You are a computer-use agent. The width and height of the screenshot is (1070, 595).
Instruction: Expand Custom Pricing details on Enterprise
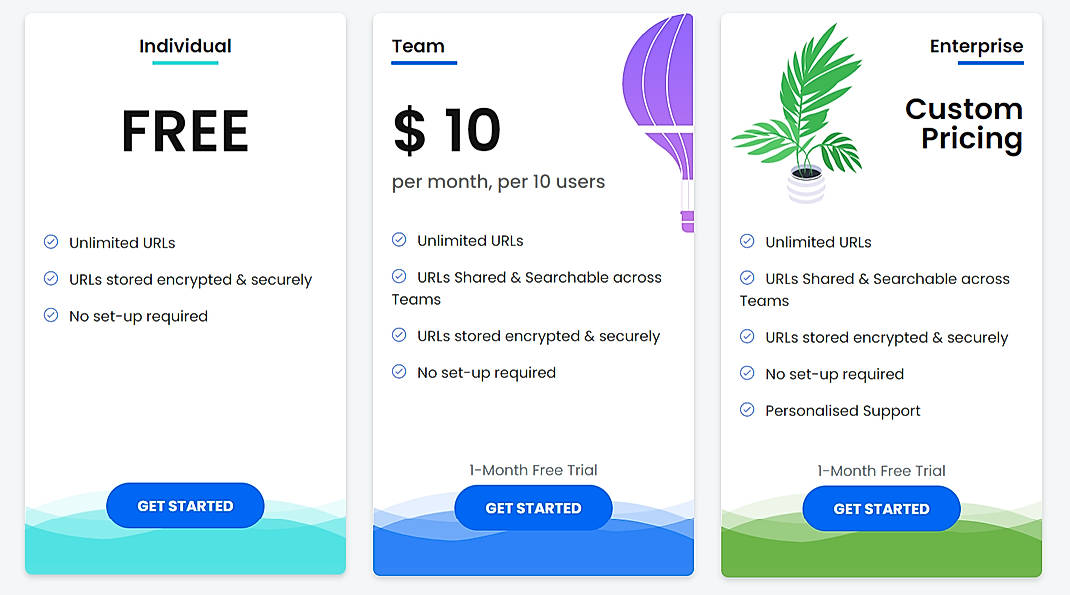point(964,122)
